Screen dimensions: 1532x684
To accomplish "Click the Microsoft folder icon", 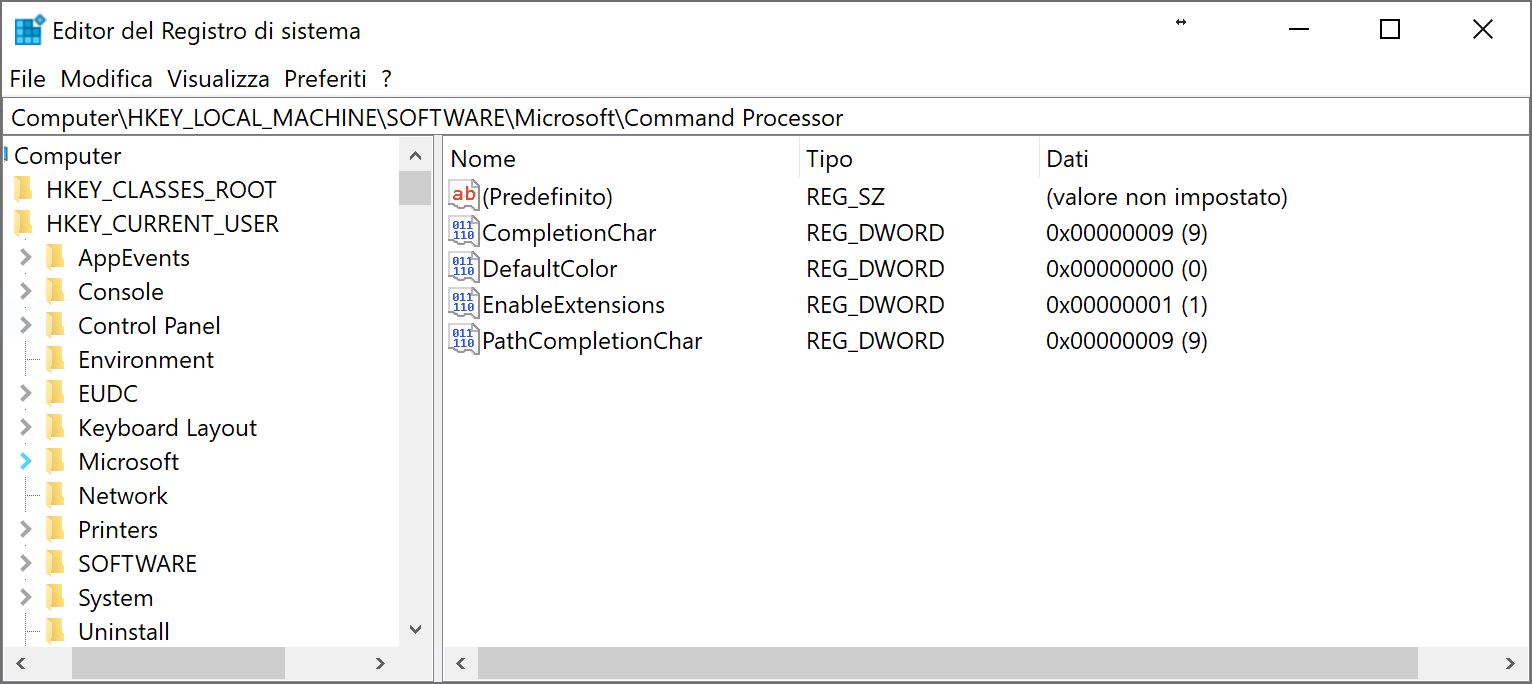I will pyautogui.click(x=56, y=462).
